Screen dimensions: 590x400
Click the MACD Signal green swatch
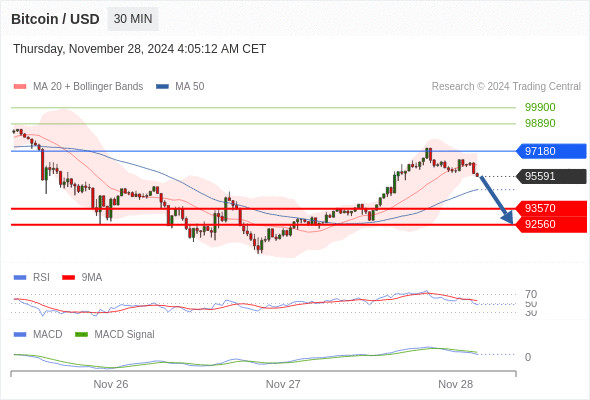81,335
